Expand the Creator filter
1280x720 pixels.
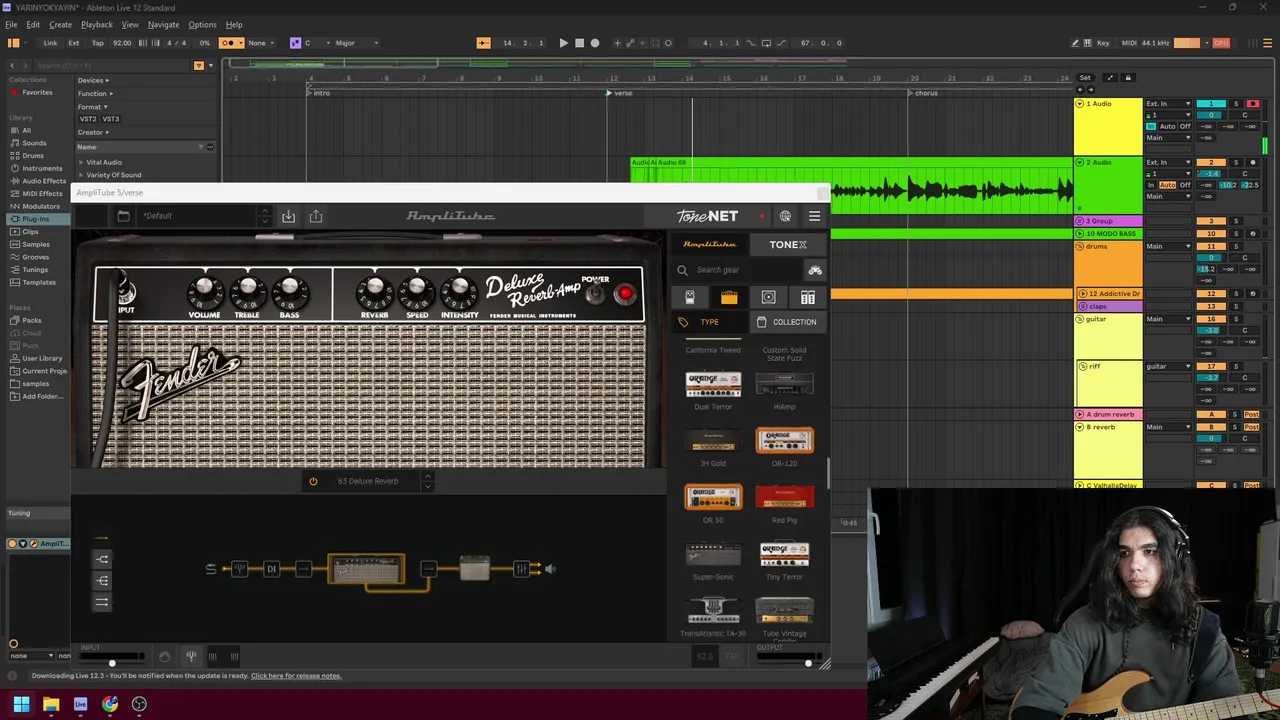pyautogui.click(x=93, y=132)
